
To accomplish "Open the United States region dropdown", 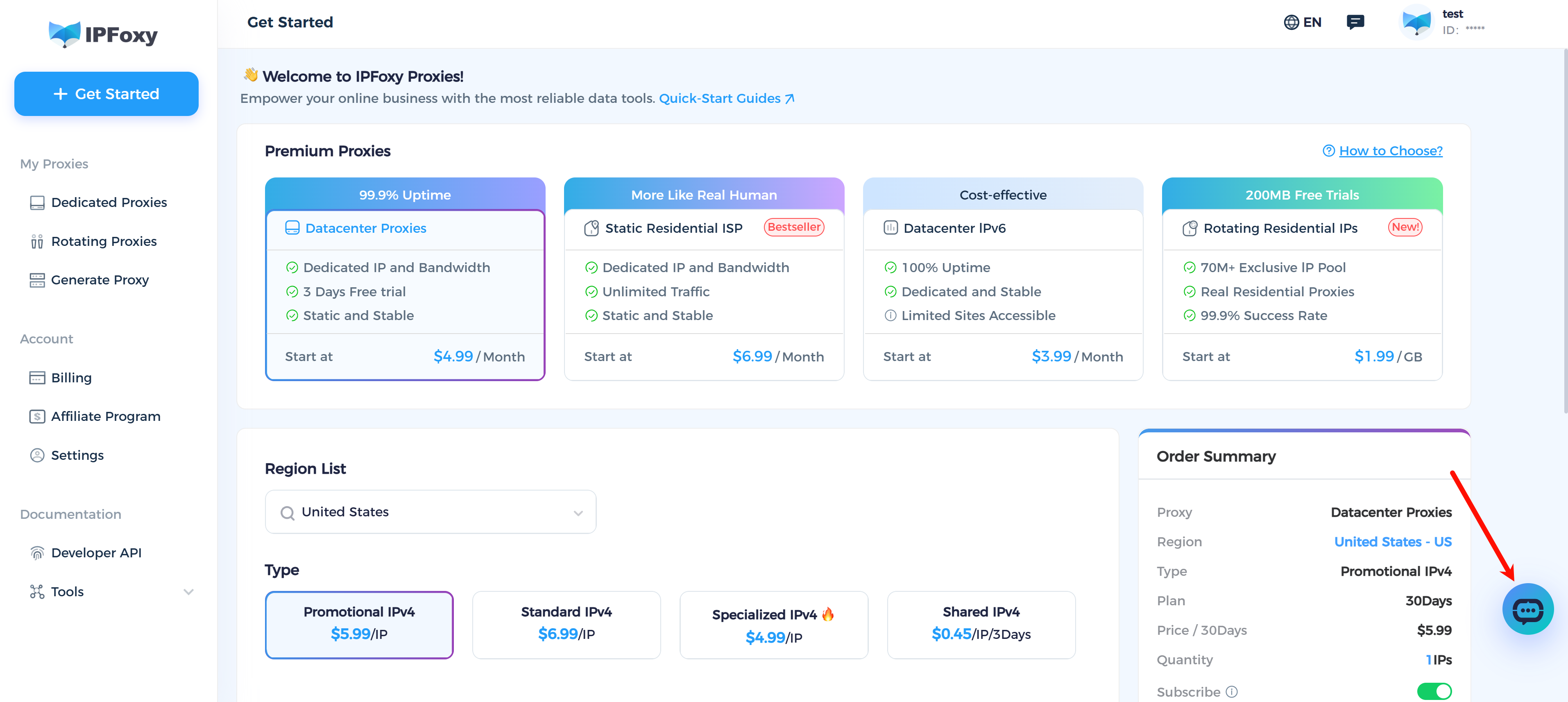I will tap(431, 512).
